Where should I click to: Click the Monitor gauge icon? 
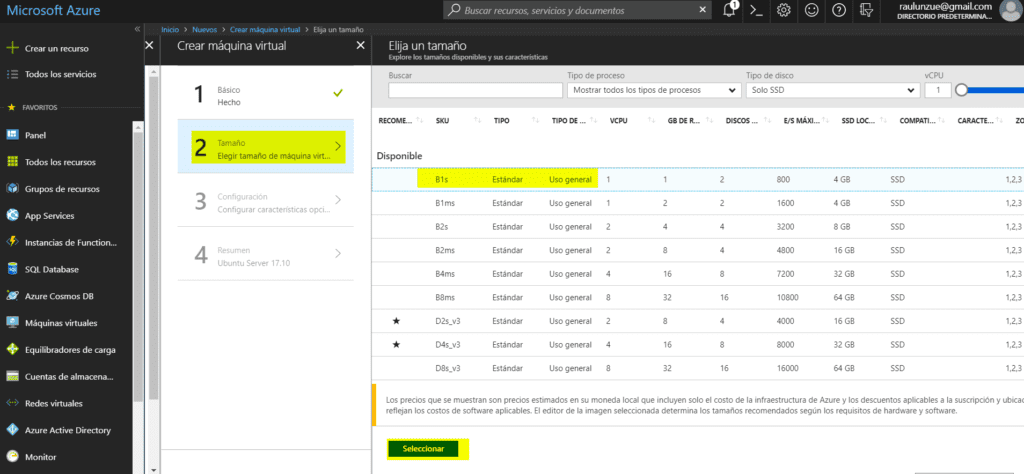click(x=12, y=457)
